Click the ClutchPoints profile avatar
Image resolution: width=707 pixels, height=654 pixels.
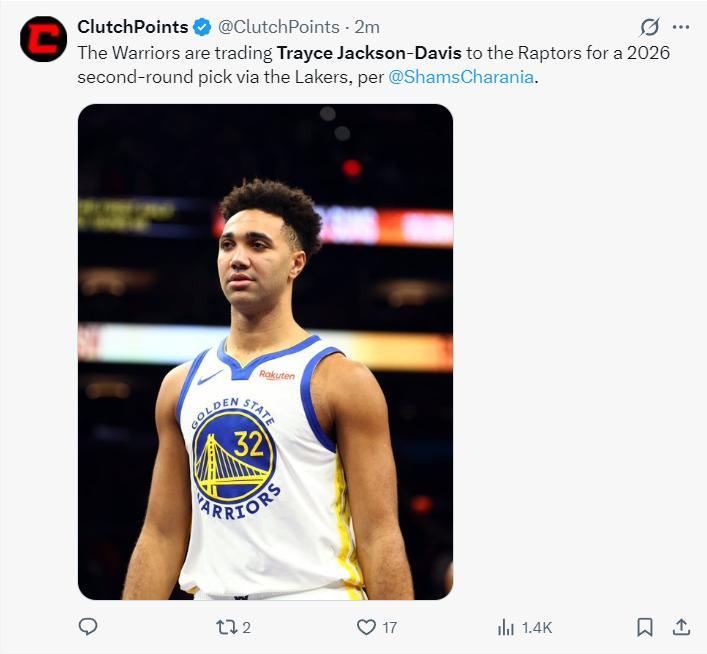coord(43,39)
